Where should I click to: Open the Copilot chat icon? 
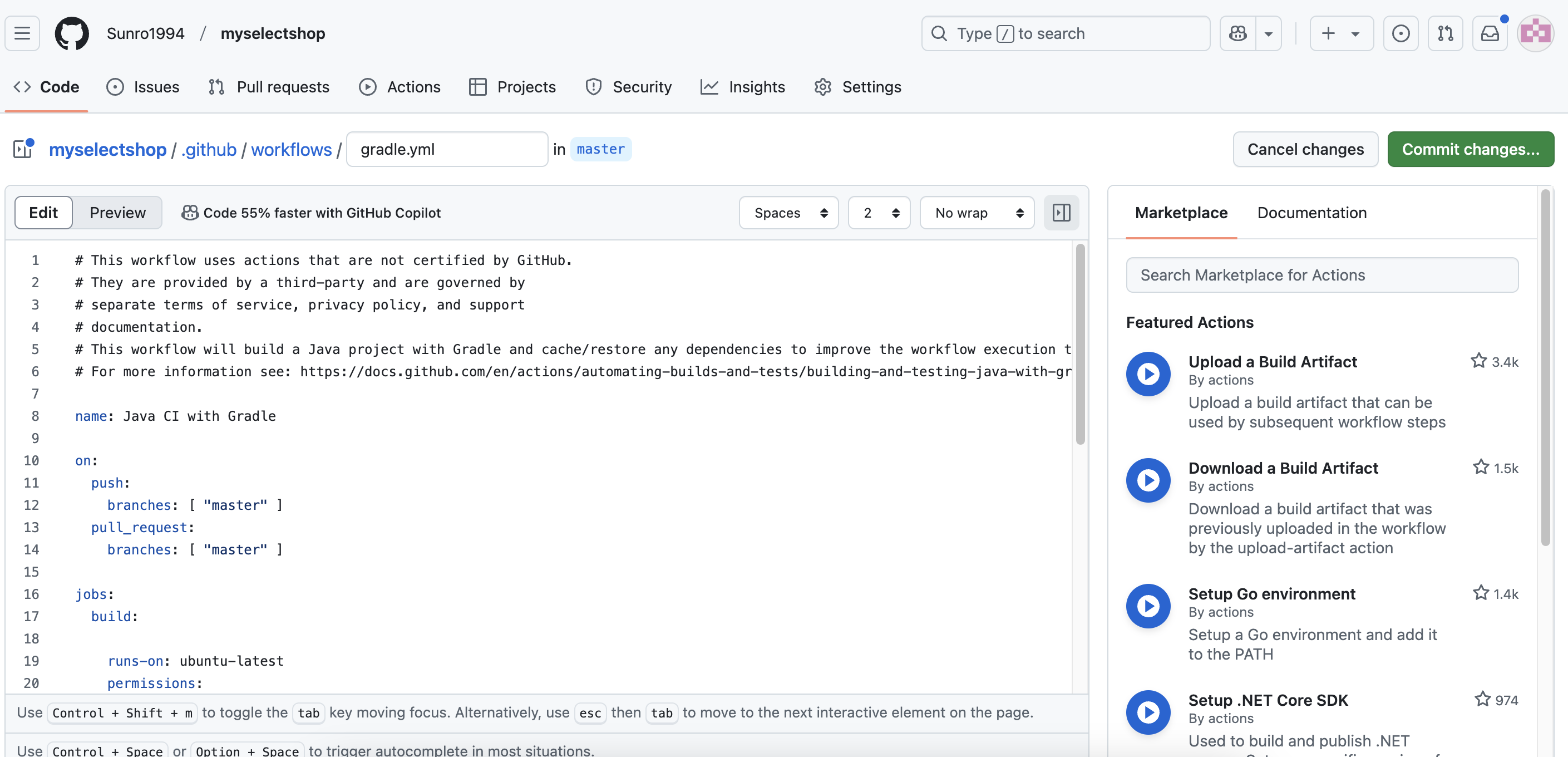[1237, 33]
